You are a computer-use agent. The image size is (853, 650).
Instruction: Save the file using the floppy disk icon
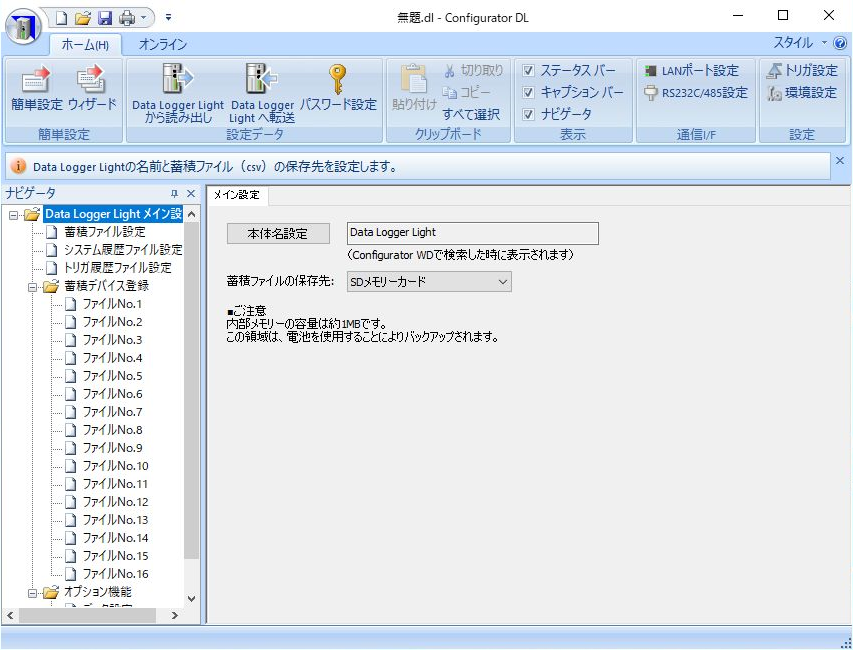click(105, 18)
